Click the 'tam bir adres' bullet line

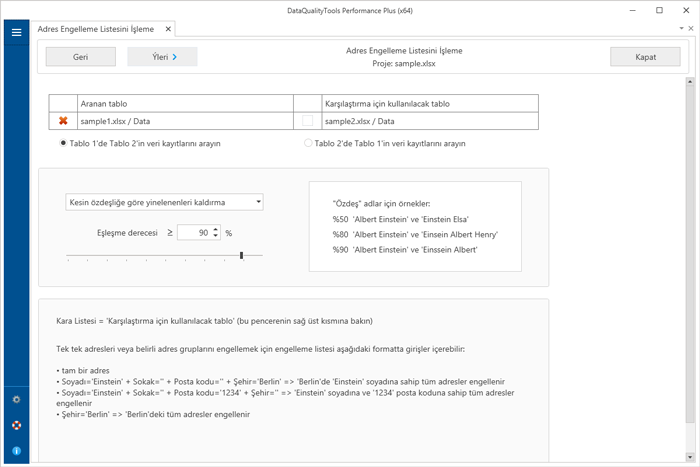(x=83, y=371)
